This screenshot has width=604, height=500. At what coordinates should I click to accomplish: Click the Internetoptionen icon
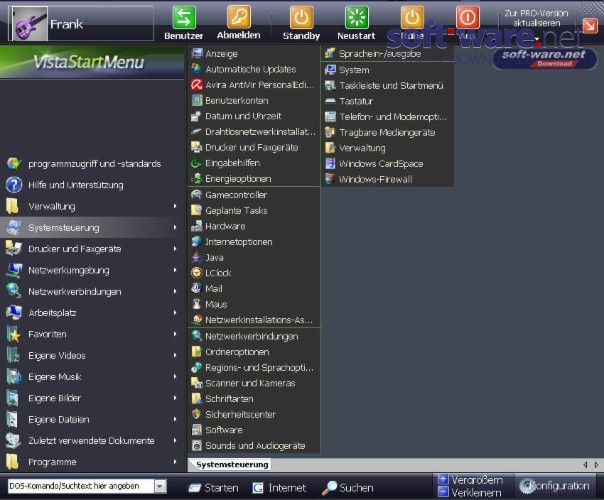(196, 242)
